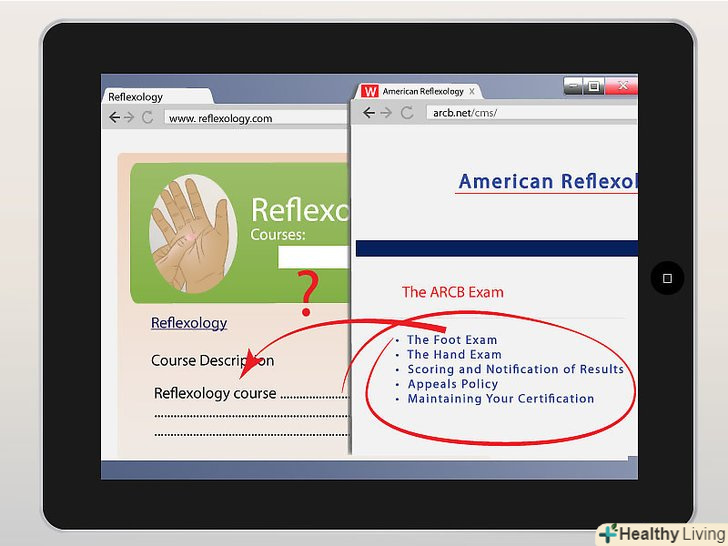The width and height of the screenshot is (728, 546).
Task: Click the hand reflexology illustration
Action: pos(193,234)
